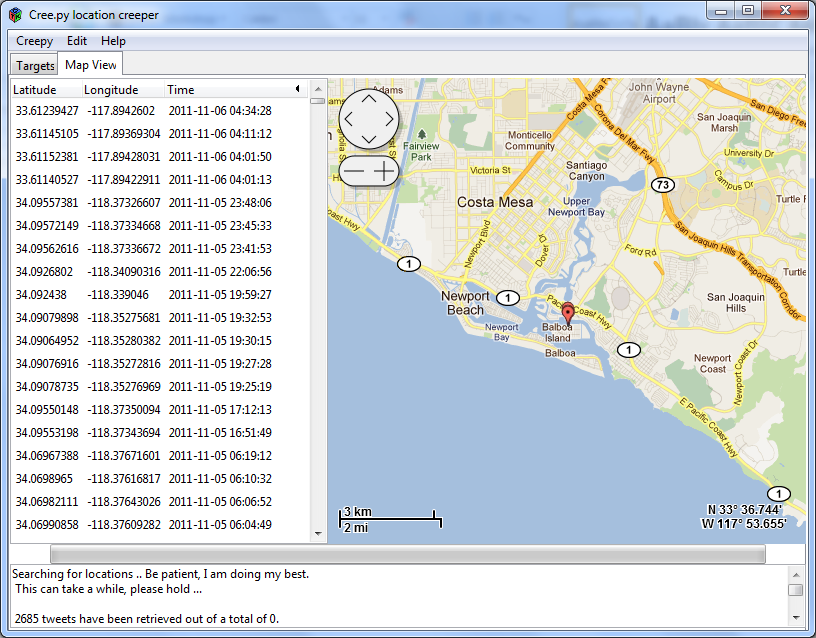Select longitude cell -118.35280382
Image resolution: width=816 pixels, height=638 pixels.
pos(124,340)
